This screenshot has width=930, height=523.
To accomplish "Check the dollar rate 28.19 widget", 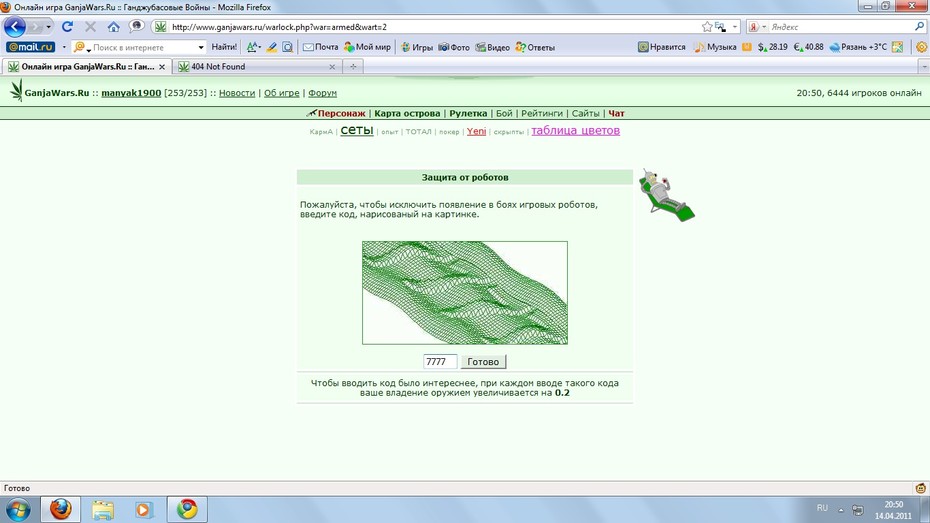I will pyautogui.click(x=772, y=47).
